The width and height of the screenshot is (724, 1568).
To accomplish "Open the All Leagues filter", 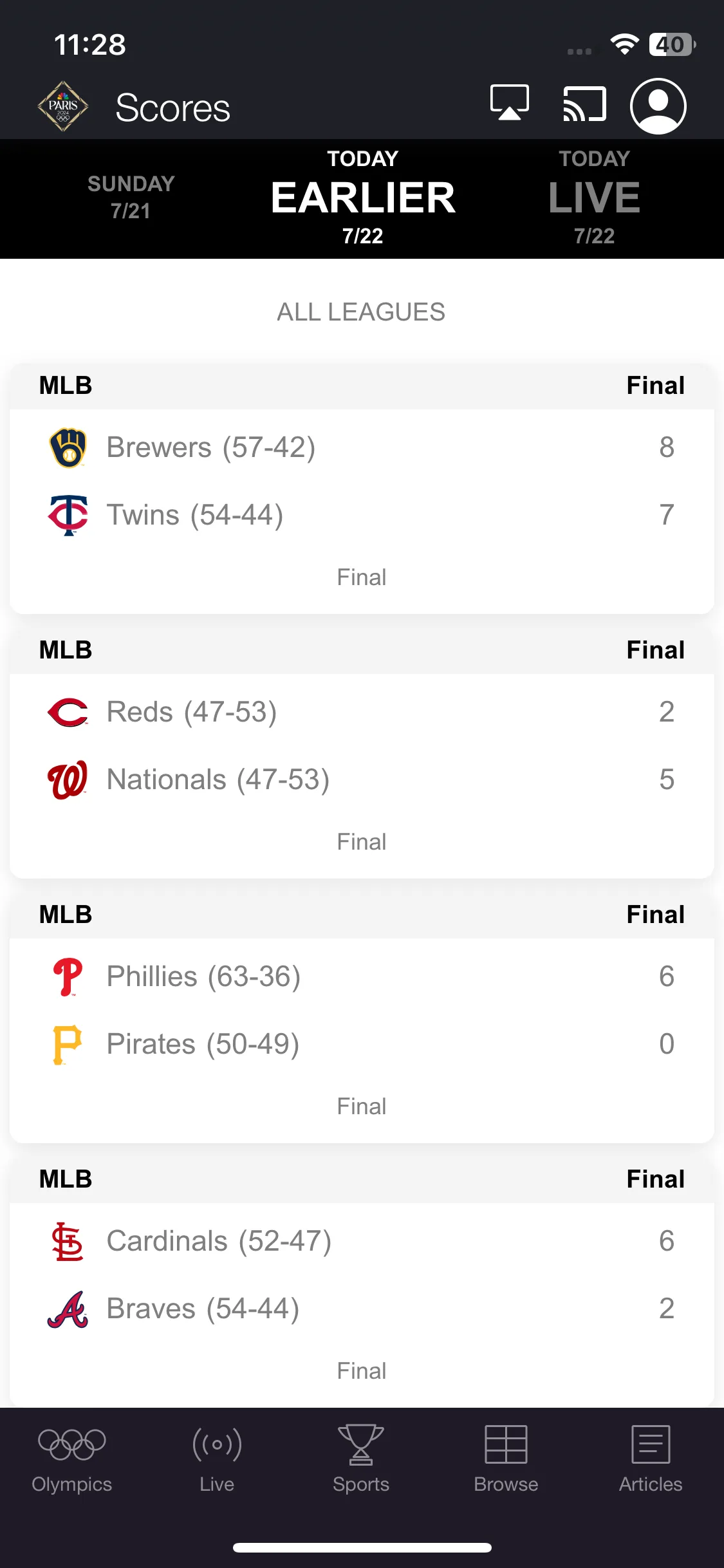I will tap(361, 312).
